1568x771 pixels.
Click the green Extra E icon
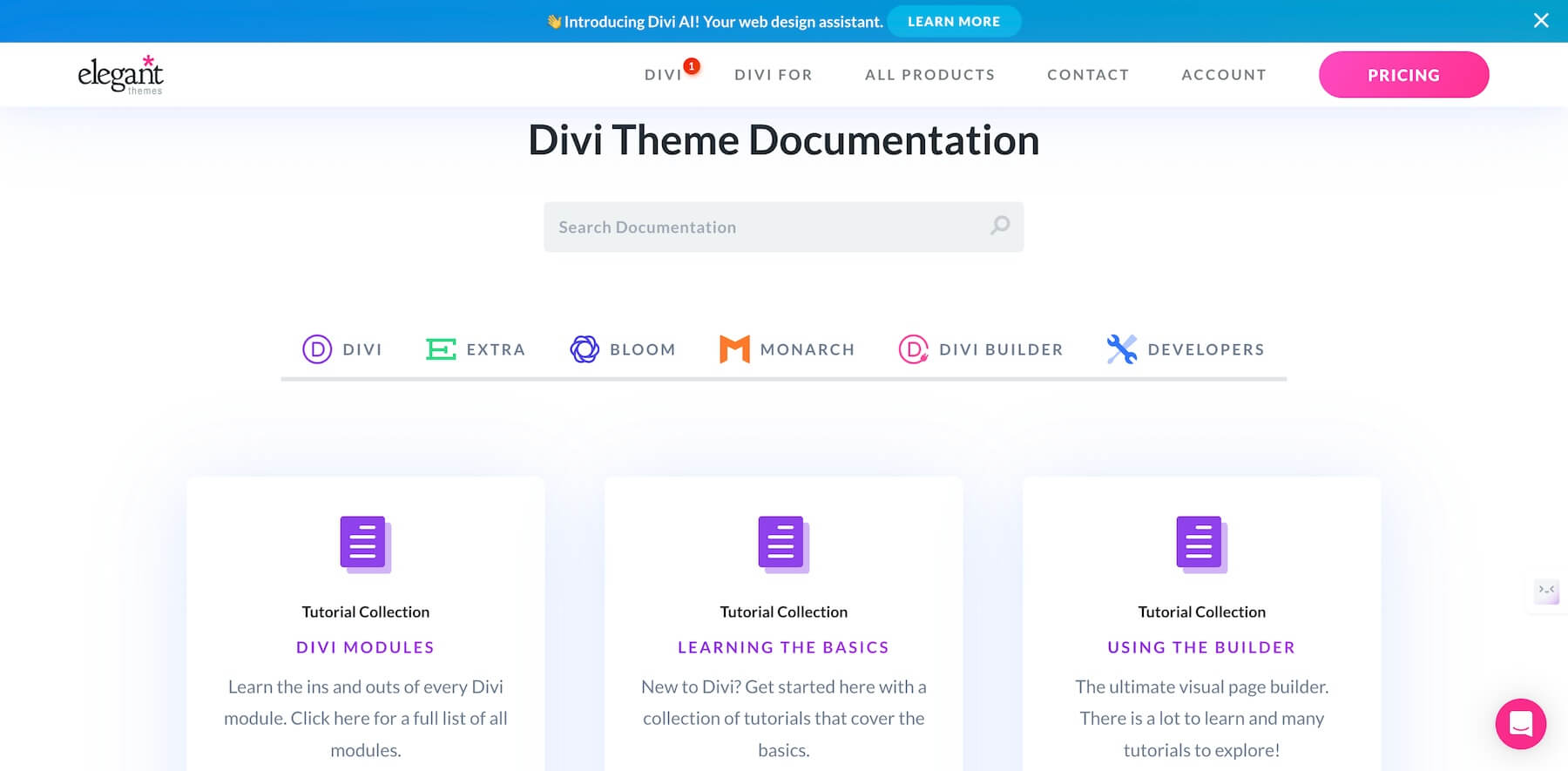click(441, 349)
